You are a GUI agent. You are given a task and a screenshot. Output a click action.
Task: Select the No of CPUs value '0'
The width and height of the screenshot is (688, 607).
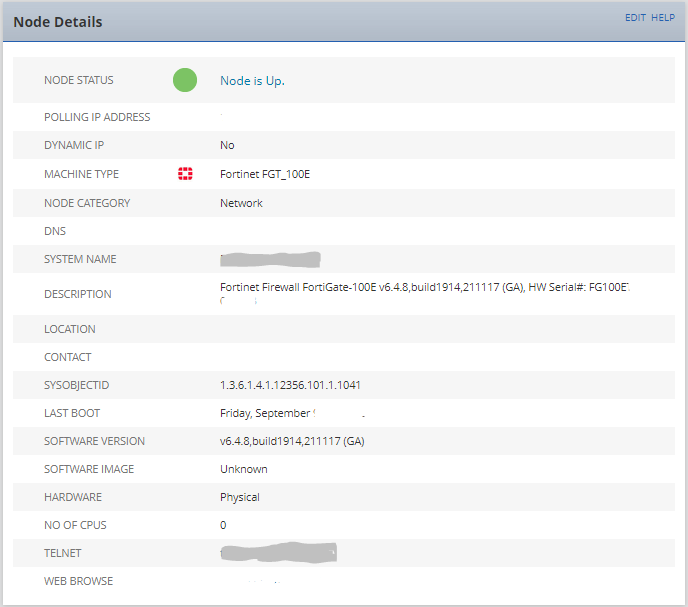point(223,525)
